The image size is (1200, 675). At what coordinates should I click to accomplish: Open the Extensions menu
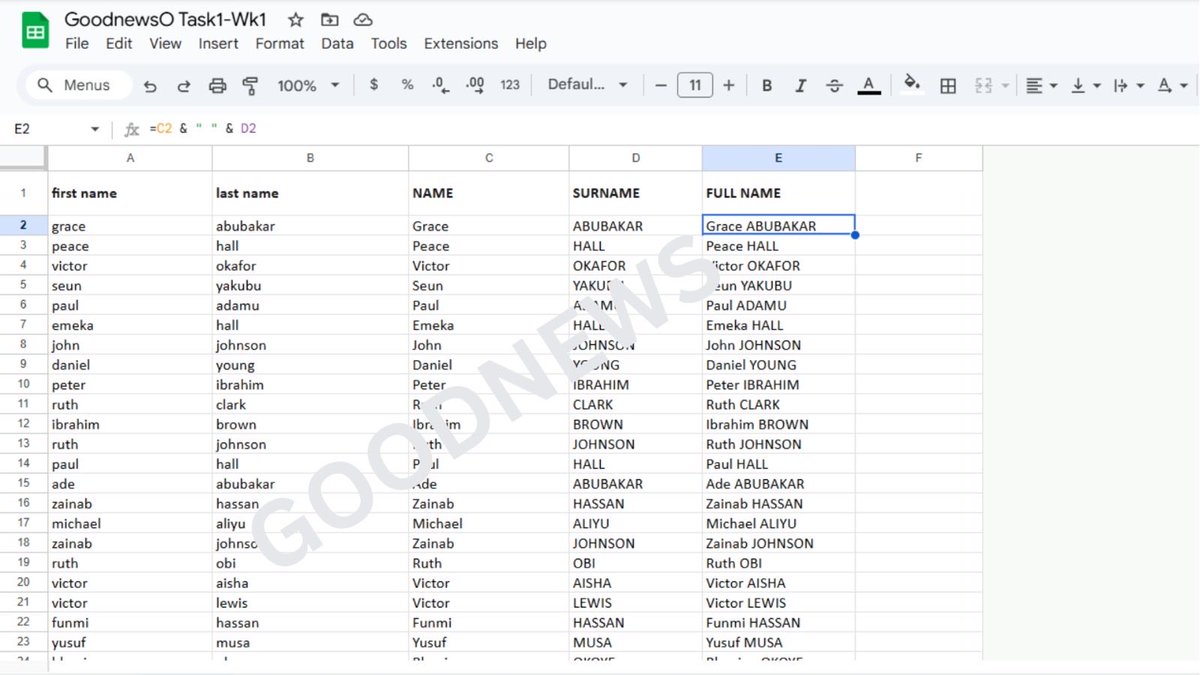461,43
